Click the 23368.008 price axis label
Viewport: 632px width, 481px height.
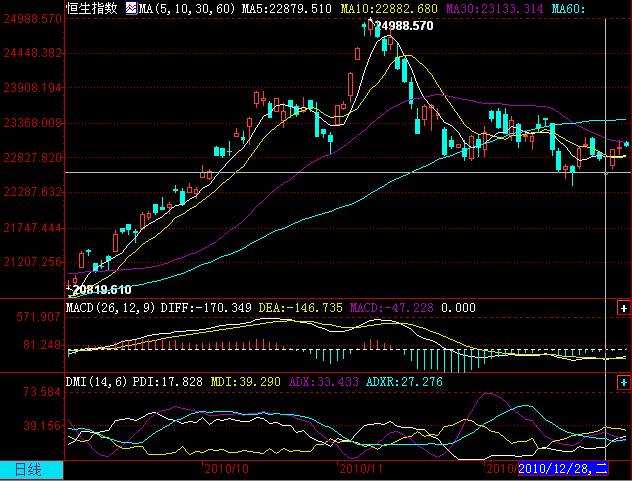[33, 123]
